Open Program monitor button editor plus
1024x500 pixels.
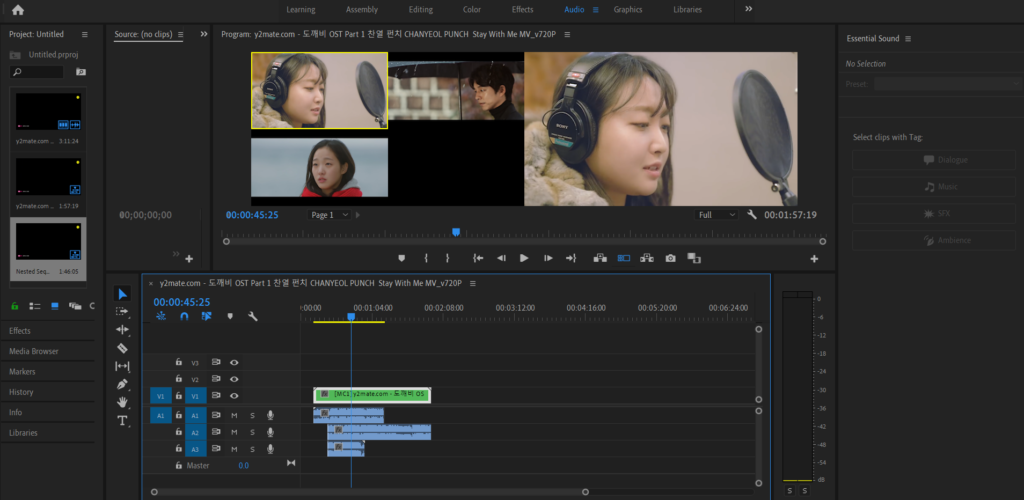coord(814,259)
